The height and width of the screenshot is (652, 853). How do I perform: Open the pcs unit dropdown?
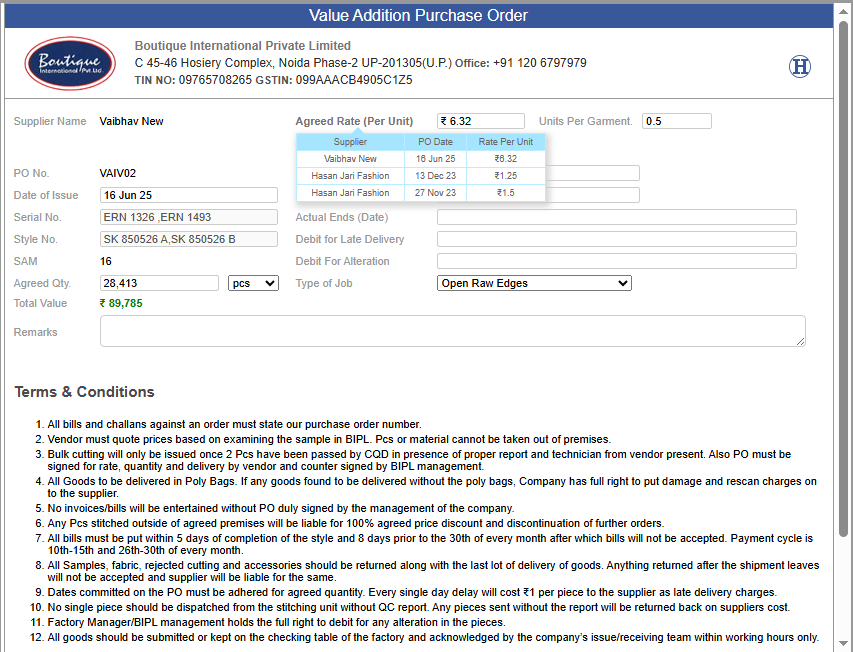pyautogui.click(x=253, y=283)
